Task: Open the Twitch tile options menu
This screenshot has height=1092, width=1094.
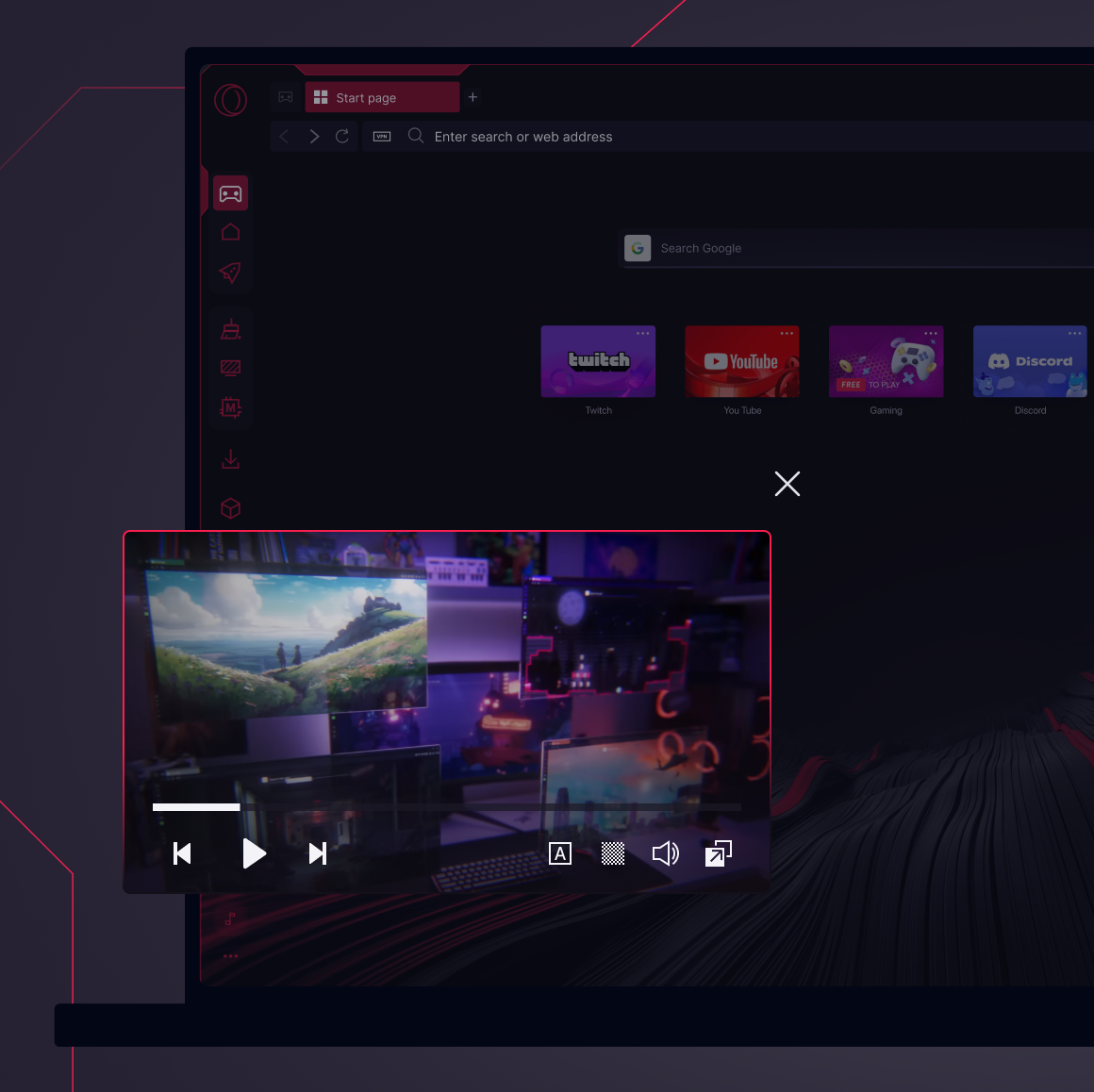Action: tap(643, 333)
